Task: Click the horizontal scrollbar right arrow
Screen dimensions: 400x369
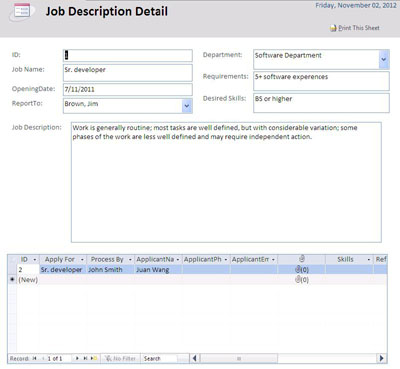Action: pos(382,358)
